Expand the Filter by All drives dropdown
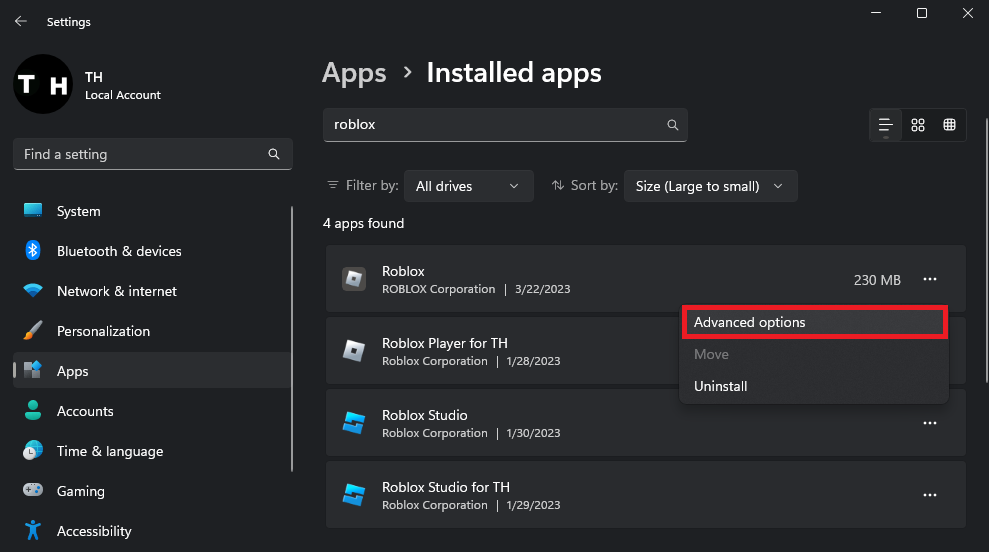 click(x=467, y=186)
